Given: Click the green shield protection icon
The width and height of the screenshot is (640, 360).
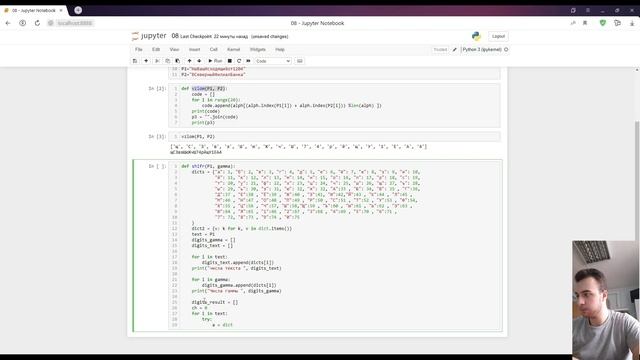Looking at the screenshot, I should pos(603,23).
